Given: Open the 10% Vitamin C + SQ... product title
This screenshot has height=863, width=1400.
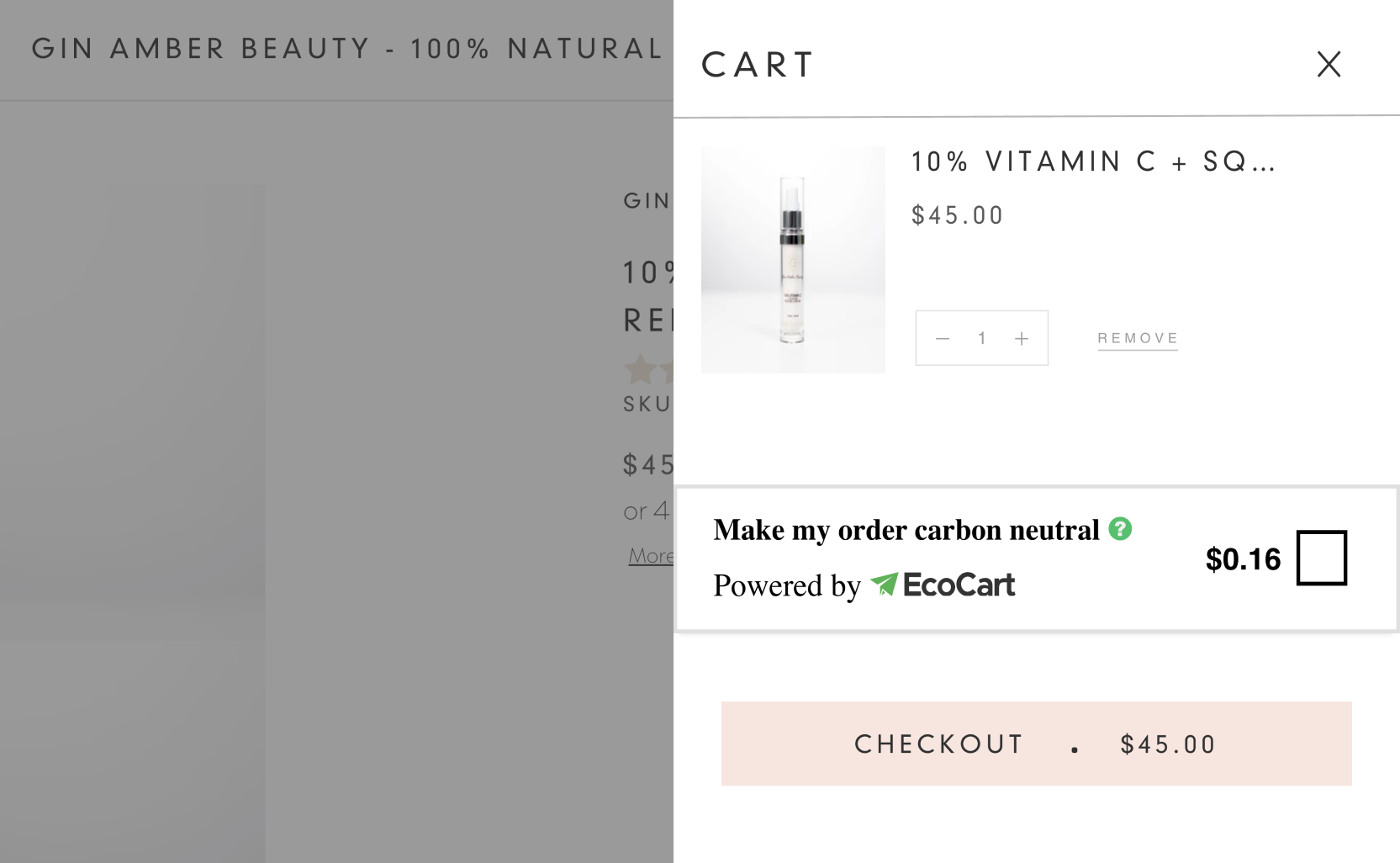Looking at the screenshot, I should click(1094, 161).
